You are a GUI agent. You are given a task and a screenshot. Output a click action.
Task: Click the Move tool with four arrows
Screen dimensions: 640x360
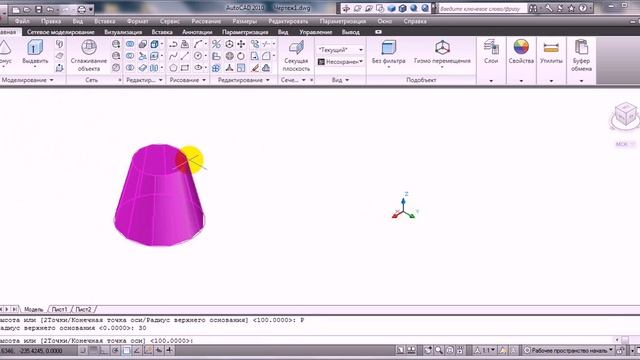pos(241,44)
